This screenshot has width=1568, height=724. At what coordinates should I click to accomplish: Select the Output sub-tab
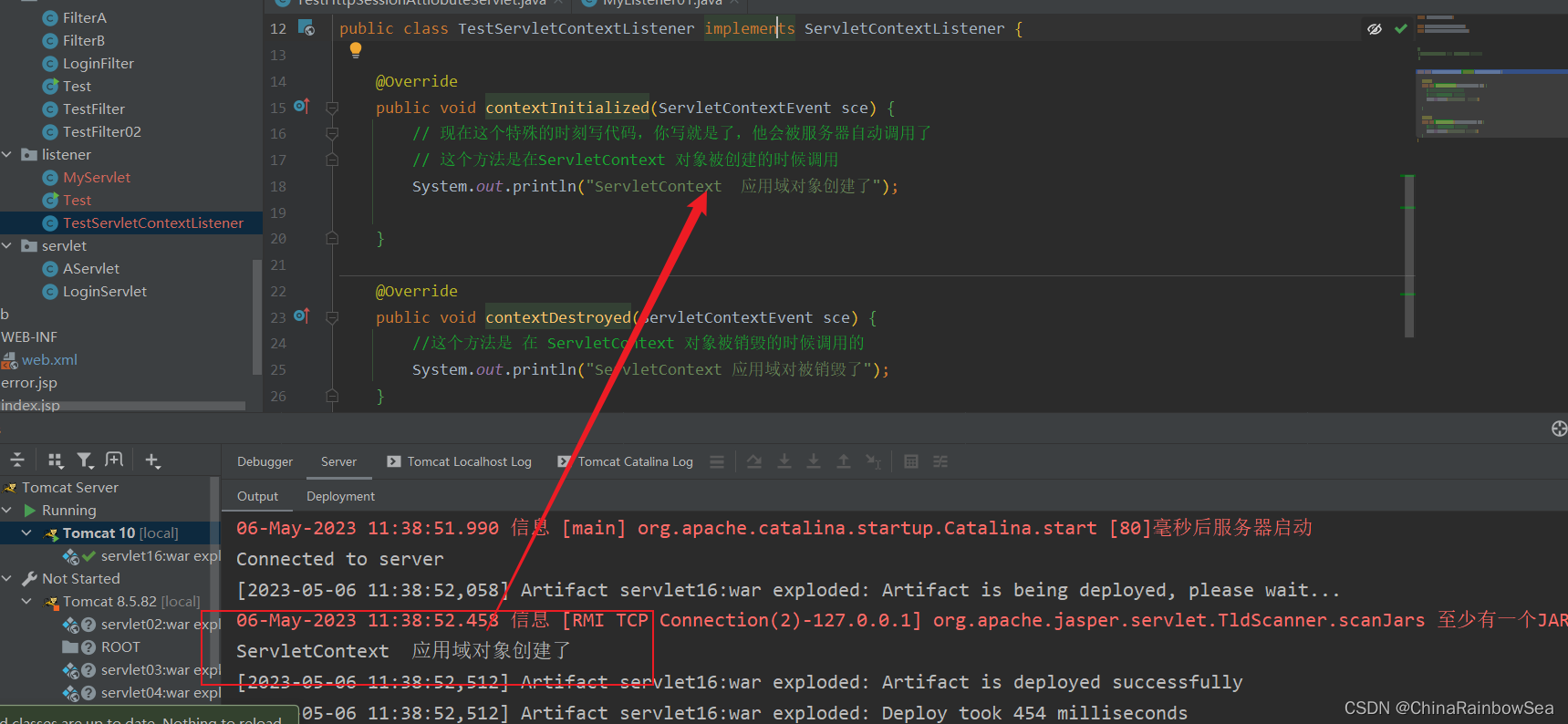pyautogui.click(x=258, y=496)
